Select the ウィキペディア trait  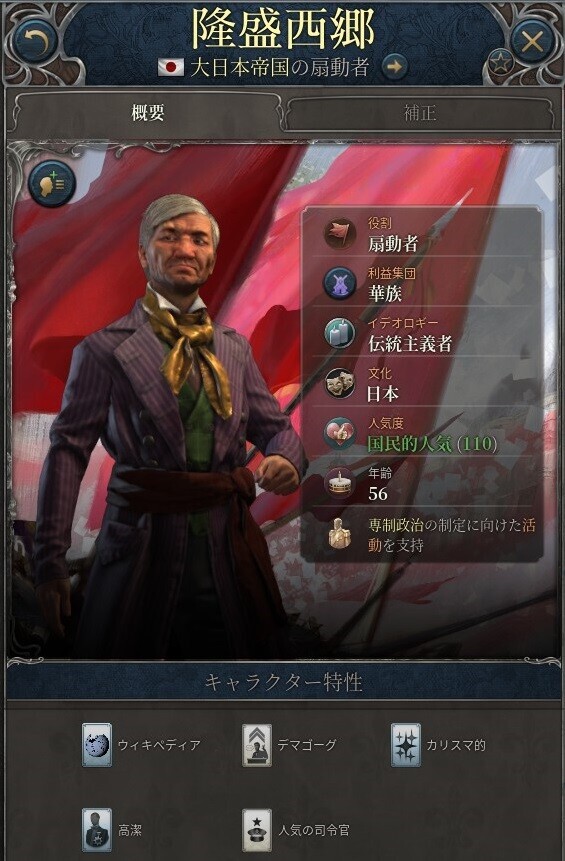point(142,745)
